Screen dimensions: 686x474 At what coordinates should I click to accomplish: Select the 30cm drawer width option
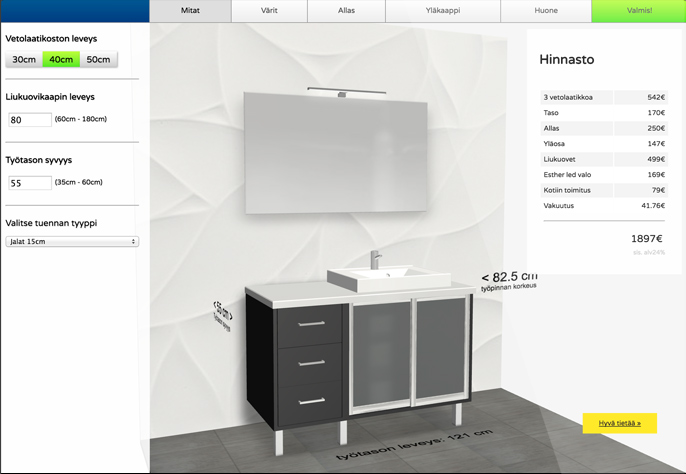[x=24, y=60]
